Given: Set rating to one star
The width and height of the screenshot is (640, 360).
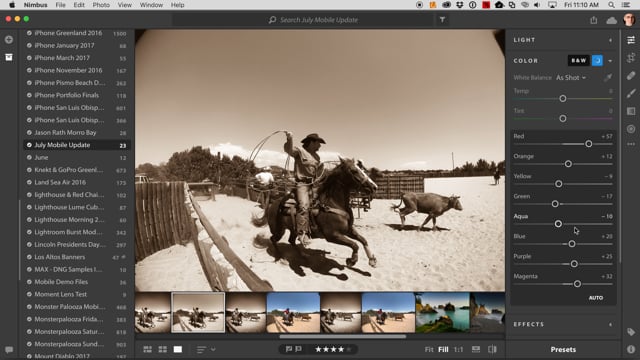Looking at the screenshot, I should (318, 349).
